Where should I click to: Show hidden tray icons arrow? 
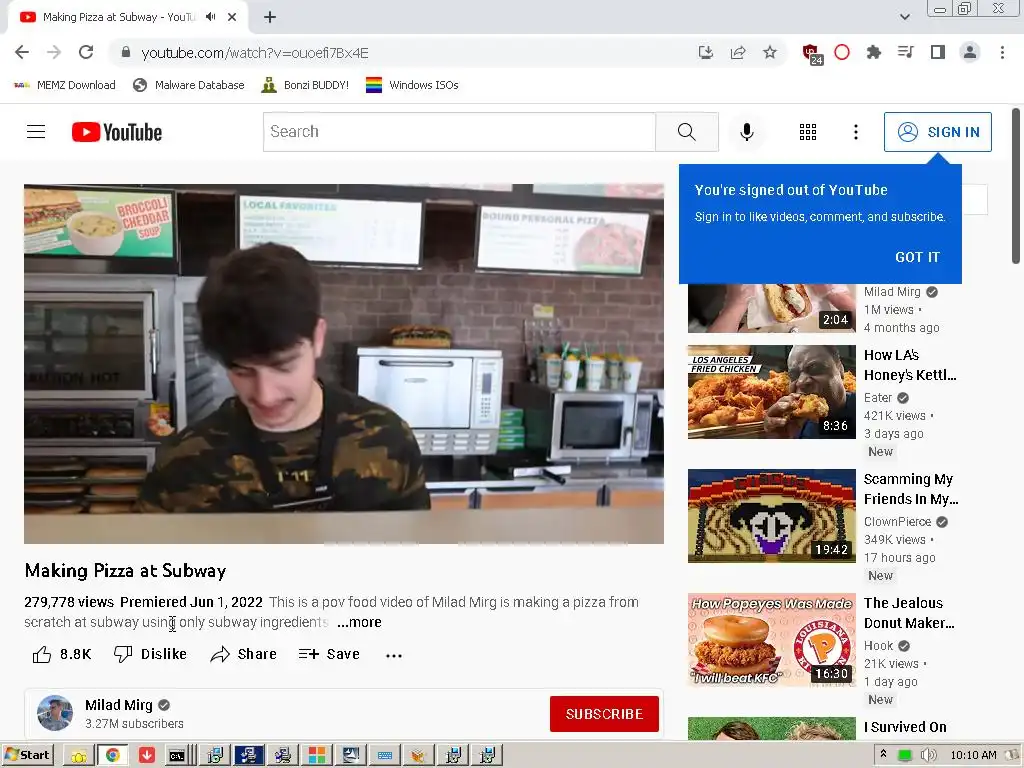click(883, 754)
